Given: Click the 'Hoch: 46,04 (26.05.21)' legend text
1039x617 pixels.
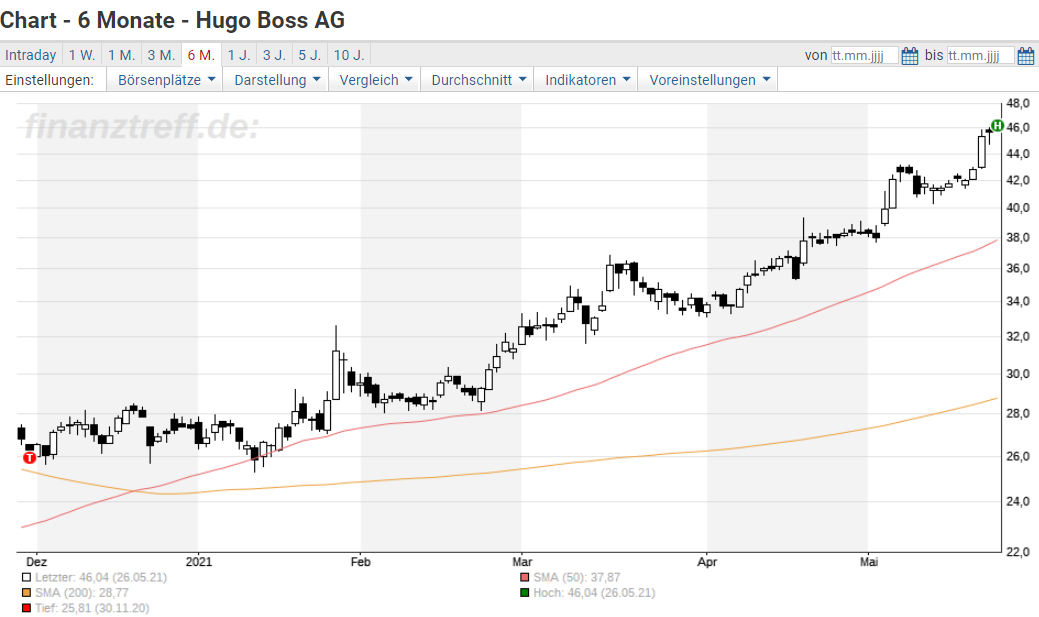Looking at the screenshot, I should tap(594, 593).
